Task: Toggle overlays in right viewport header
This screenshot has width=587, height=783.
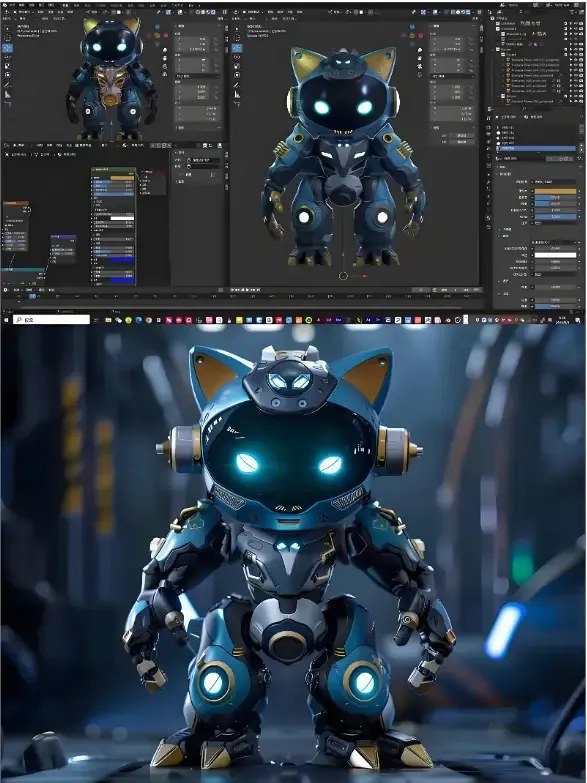Action: click(435, 11)
